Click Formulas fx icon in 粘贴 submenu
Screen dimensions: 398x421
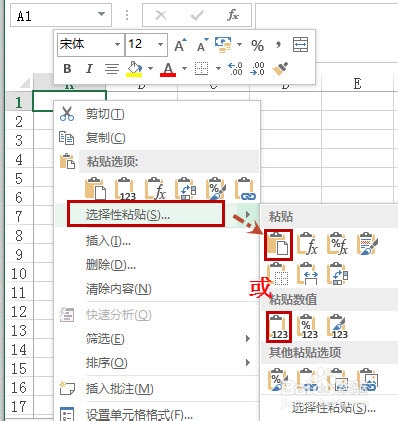click(307, 244)
